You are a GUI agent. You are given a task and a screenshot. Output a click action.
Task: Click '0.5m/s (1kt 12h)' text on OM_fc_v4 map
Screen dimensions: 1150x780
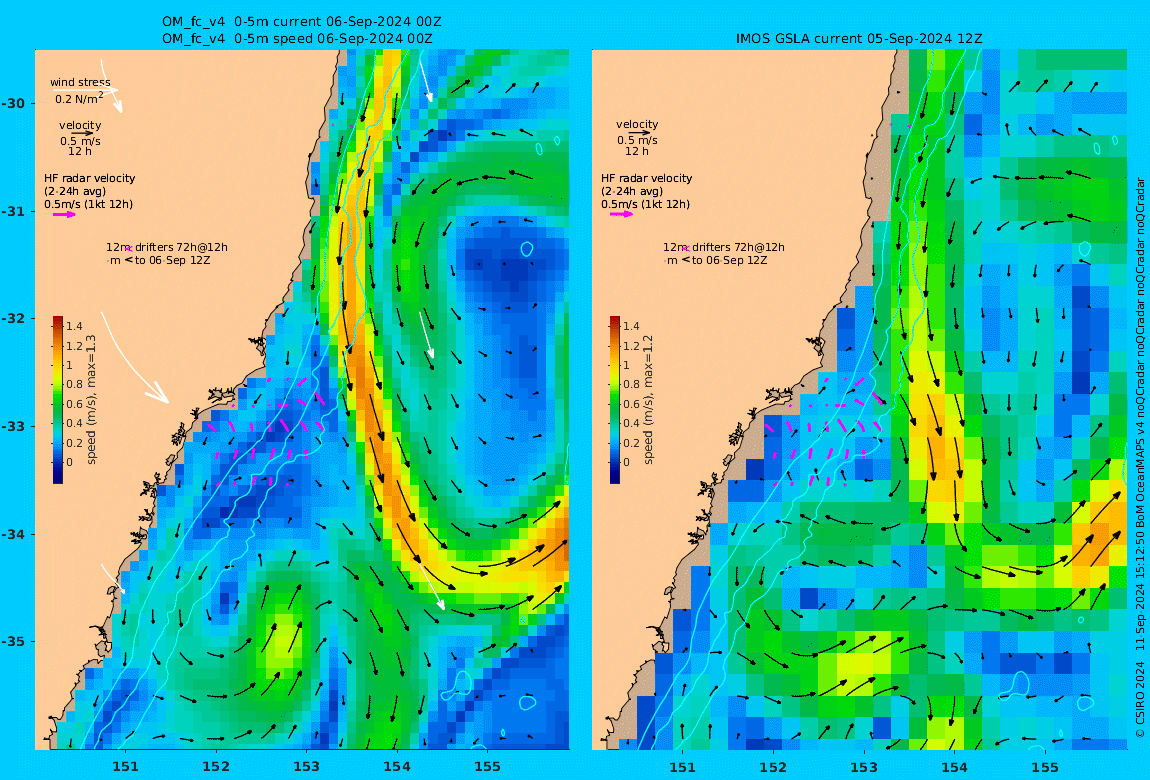click(89, 204)
